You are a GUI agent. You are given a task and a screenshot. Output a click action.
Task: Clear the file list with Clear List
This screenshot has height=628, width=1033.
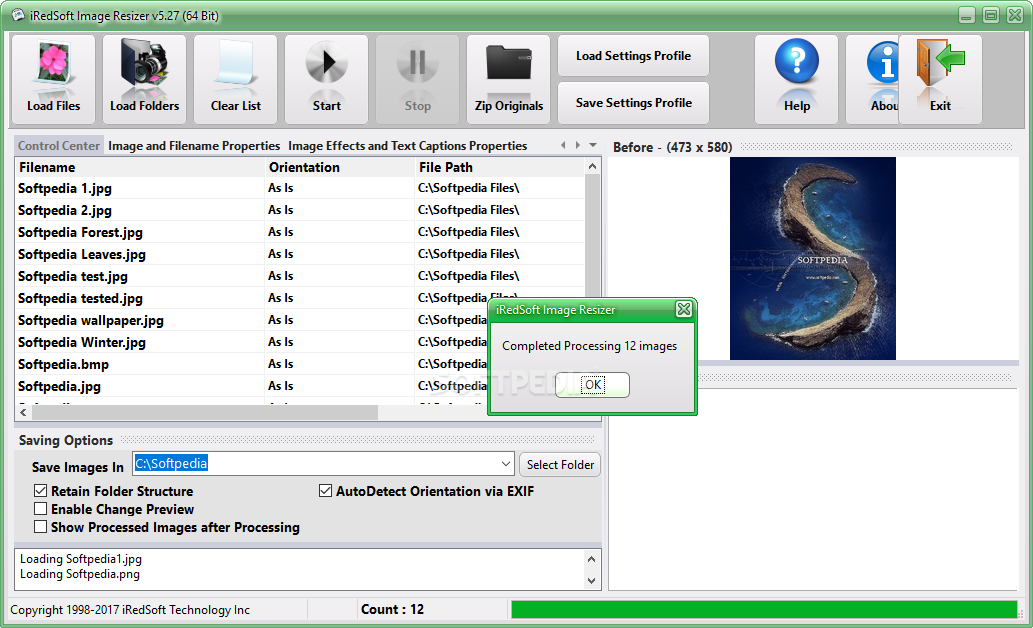tap(235, 79)
